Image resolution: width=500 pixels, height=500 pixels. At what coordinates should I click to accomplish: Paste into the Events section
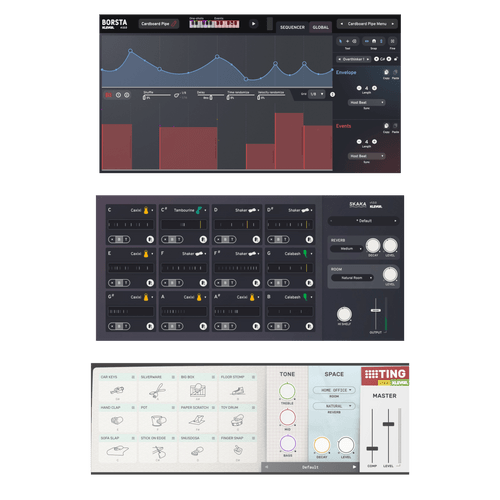tap(395, 126)
